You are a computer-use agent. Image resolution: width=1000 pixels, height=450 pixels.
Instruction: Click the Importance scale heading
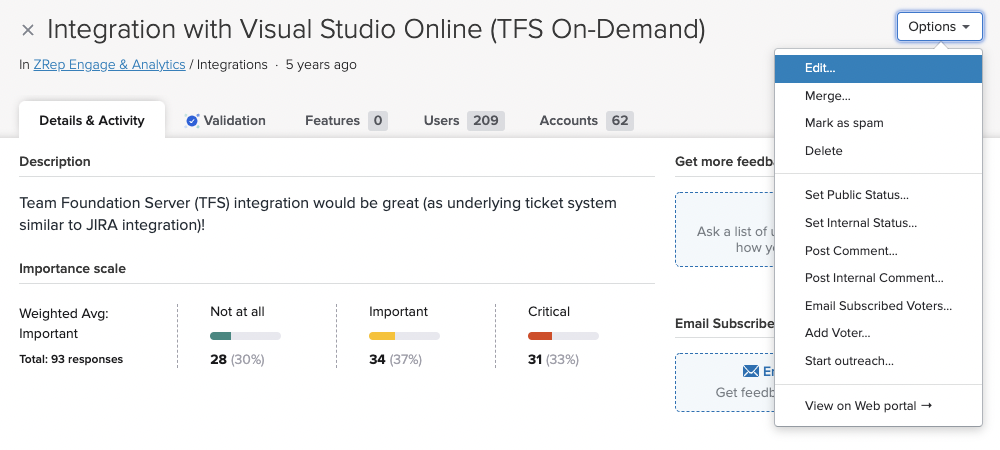[x=72, y=269]
